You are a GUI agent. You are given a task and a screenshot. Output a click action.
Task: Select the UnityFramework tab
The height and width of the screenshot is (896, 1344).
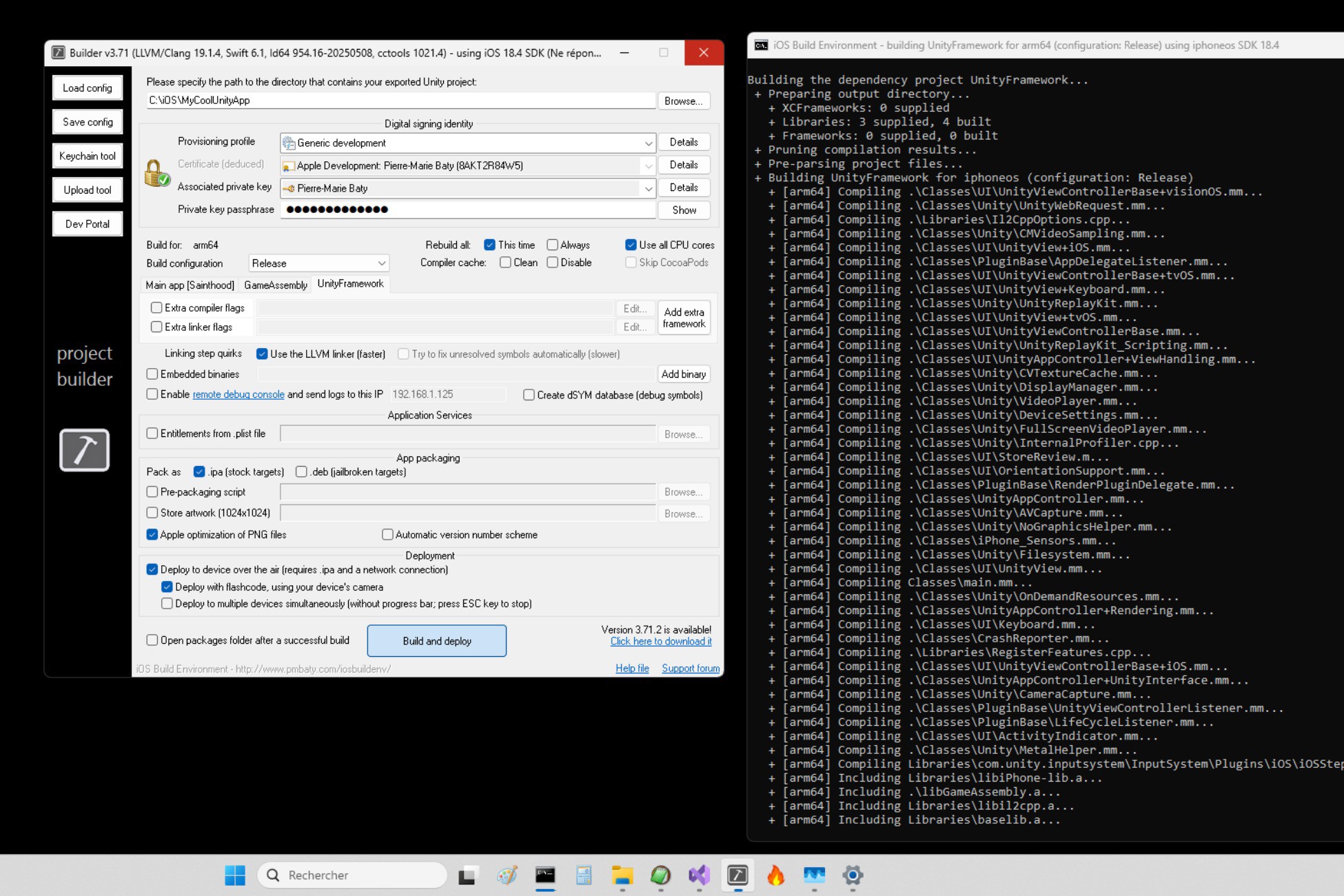[351, 284]
